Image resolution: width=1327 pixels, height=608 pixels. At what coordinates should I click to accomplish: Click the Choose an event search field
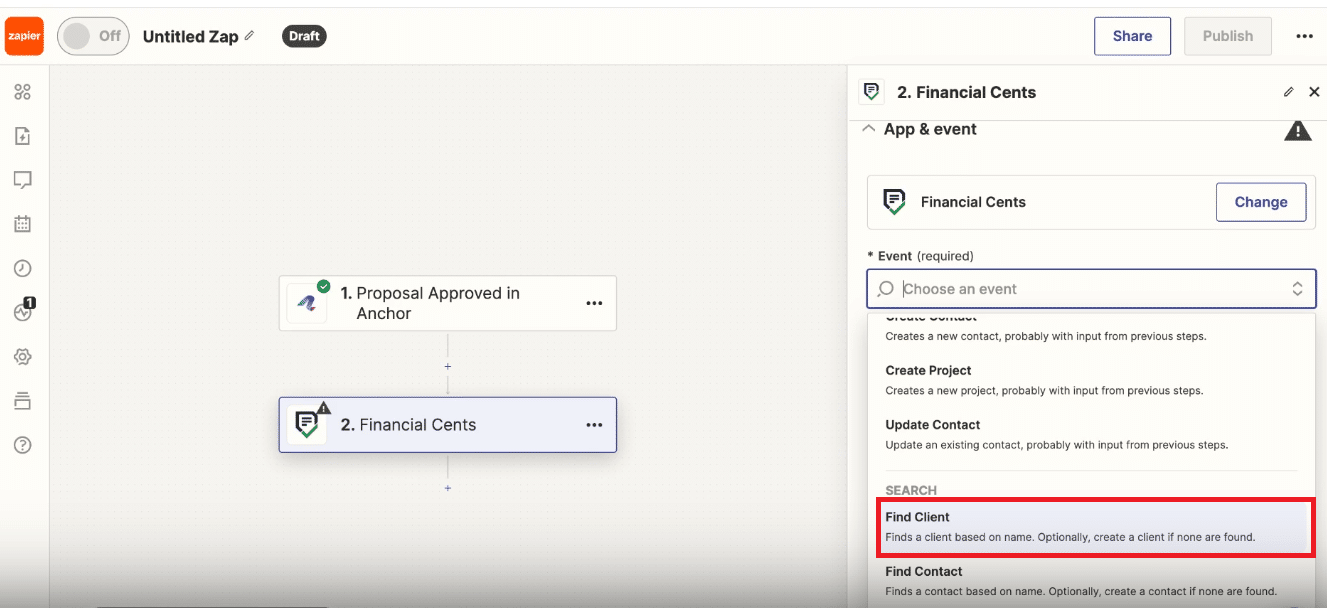pos(1091,289)
